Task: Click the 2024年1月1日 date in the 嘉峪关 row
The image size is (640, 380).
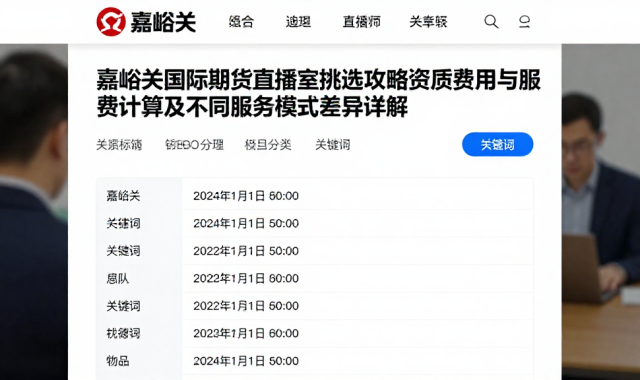Action: click(x=246, y=196)
